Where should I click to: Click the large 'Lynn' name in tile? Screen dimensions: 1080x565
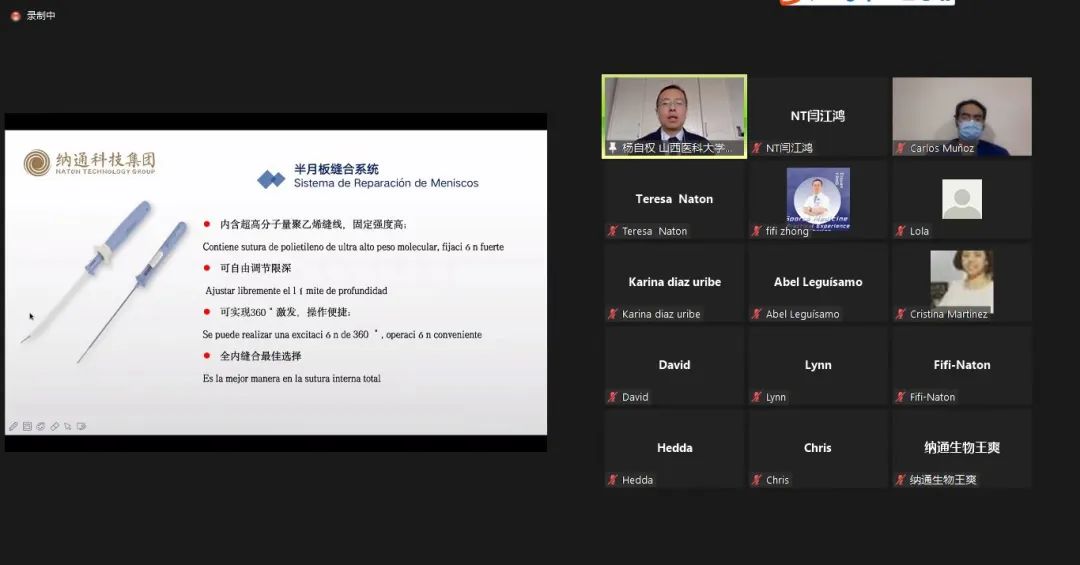(818, 365)
